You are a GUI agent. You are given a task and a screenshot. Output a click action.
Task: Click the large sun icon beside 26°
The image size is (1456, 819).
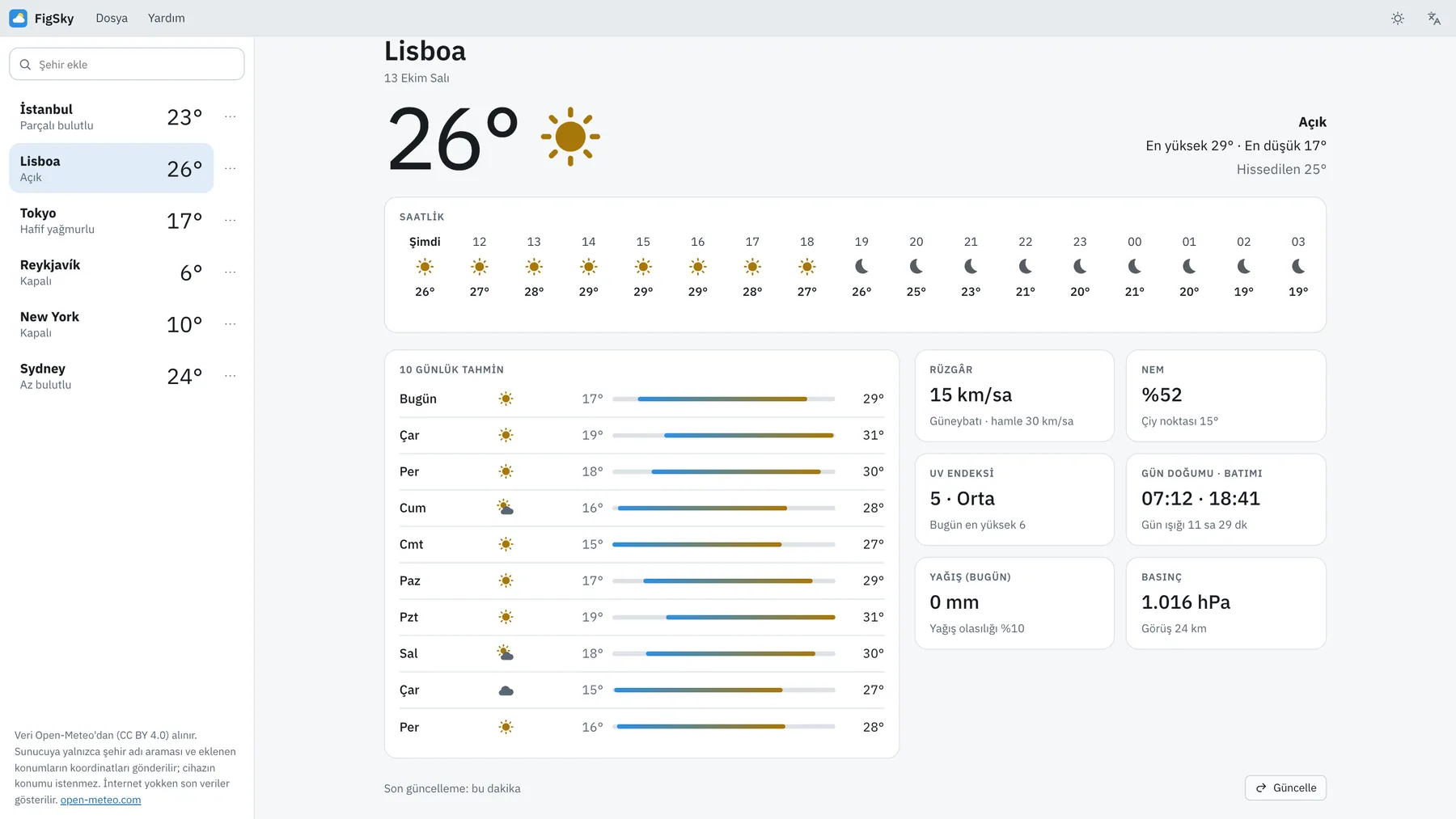(570, 137)
